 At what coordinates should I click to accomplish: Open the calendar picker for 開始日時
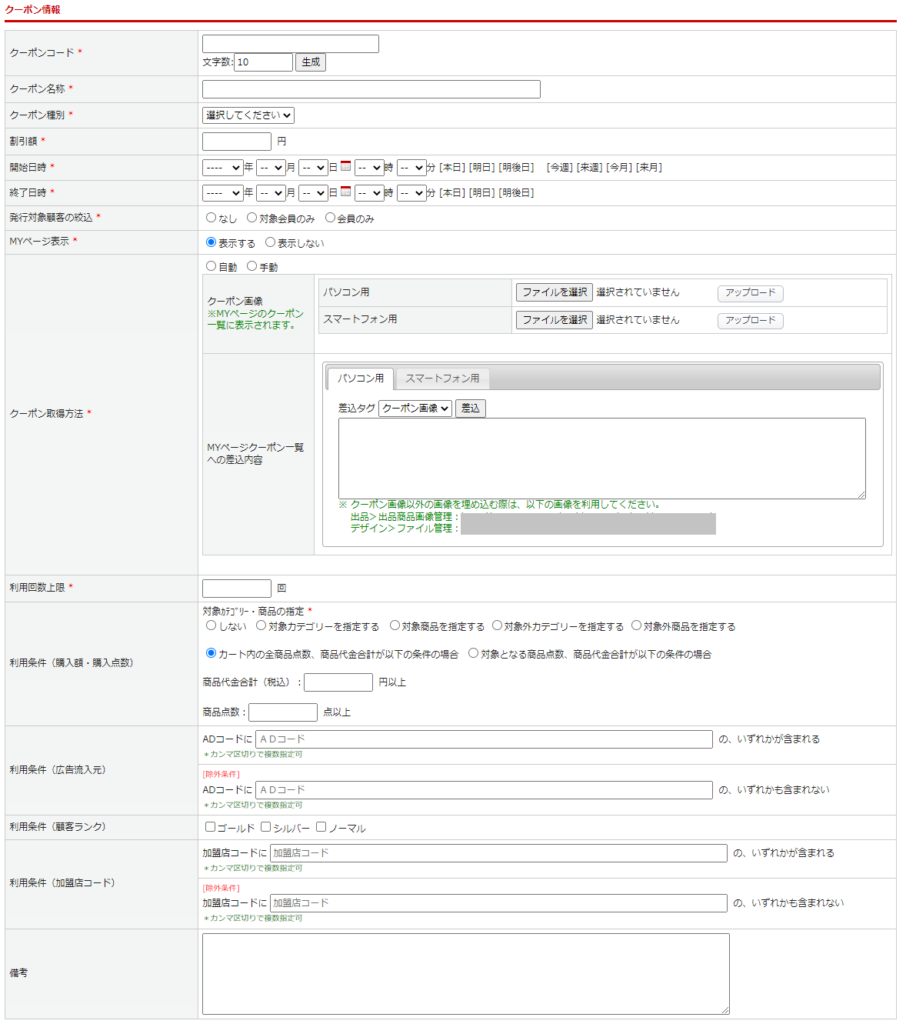[x=346, y=166]
